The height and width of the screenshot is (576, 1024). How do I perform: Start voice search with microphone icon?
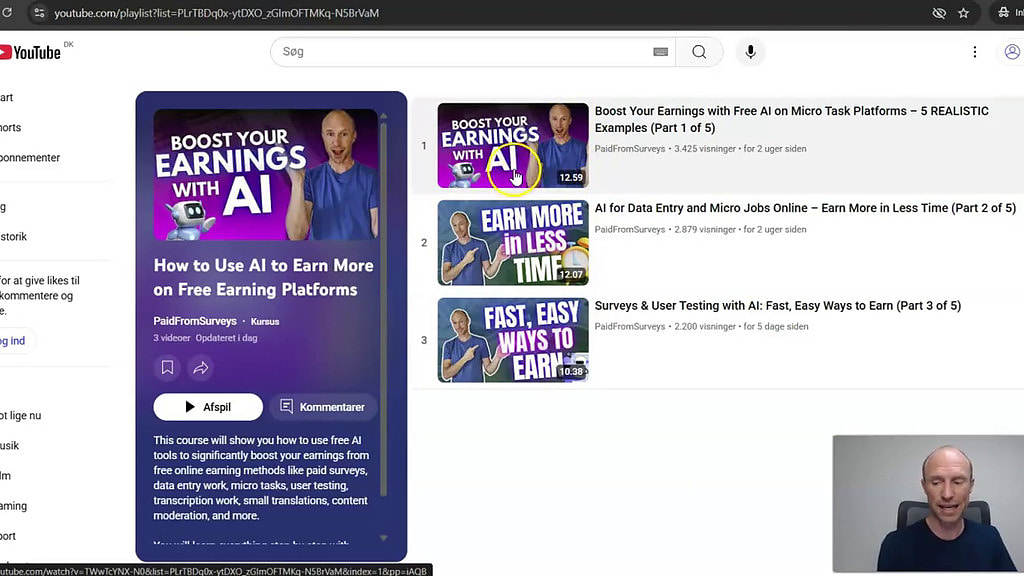750,52
